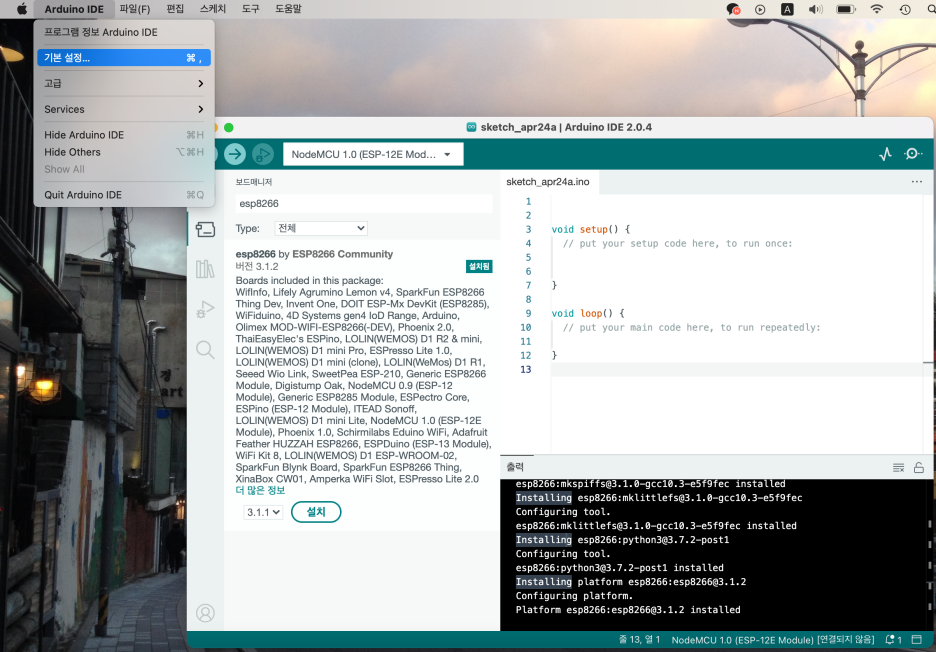
Task: Open volume control in menu bar
Action: pyautogui.click(x=815, y=9)
